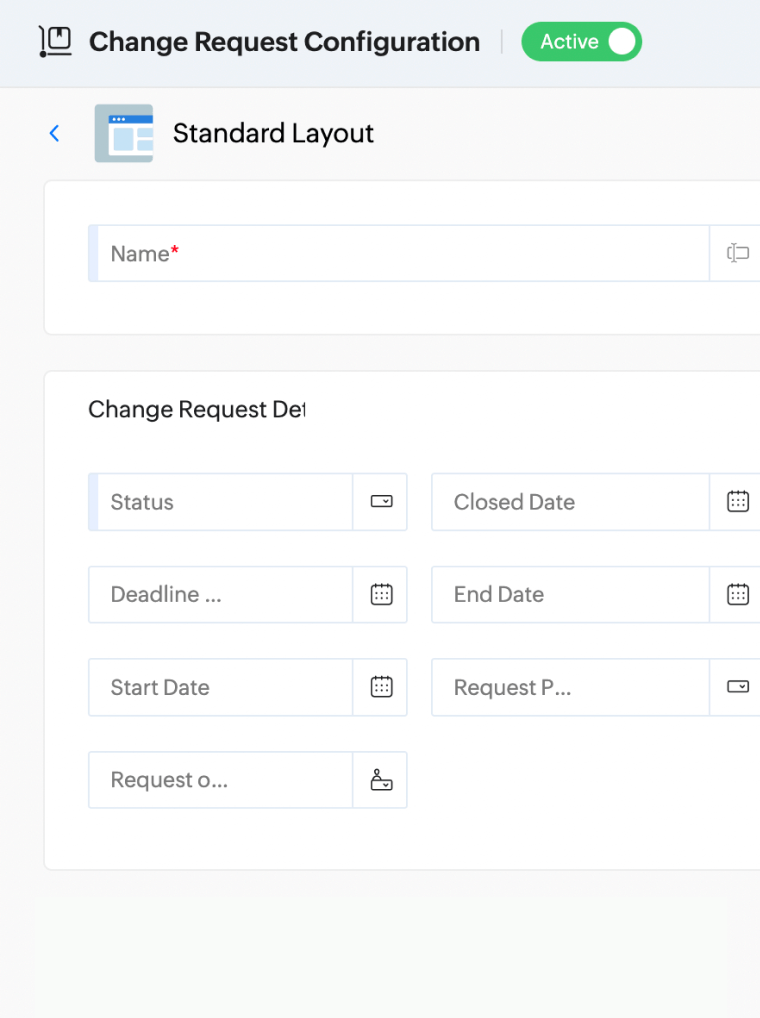
Task: Click the dropdown icon on Request Priority field
Action: [737, 687]
